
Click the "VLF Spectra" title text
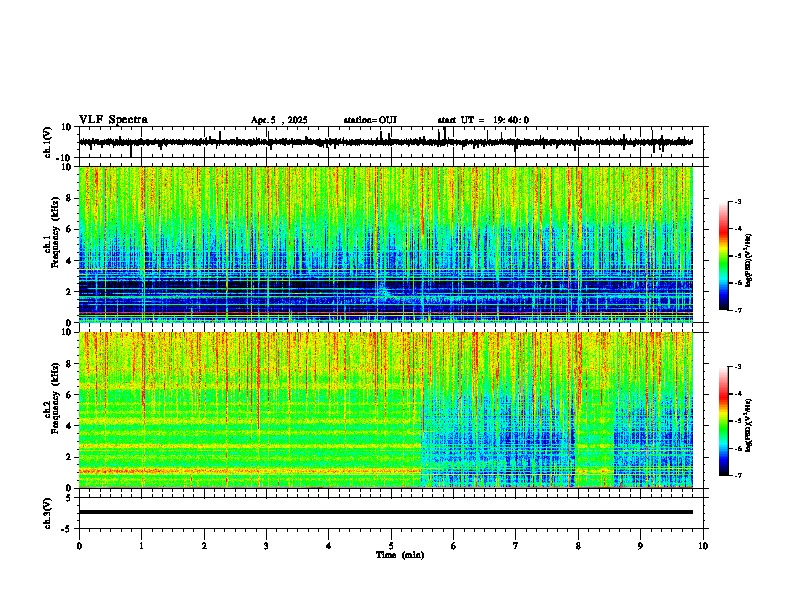(x=113, y=120)
